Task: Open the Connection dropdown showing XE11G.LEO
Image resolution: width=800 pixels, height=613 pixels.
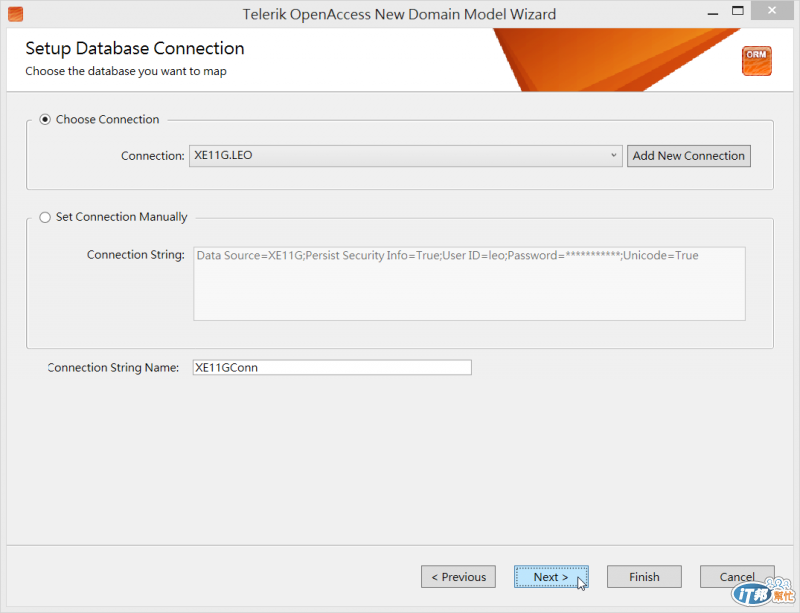Action: 406,156
